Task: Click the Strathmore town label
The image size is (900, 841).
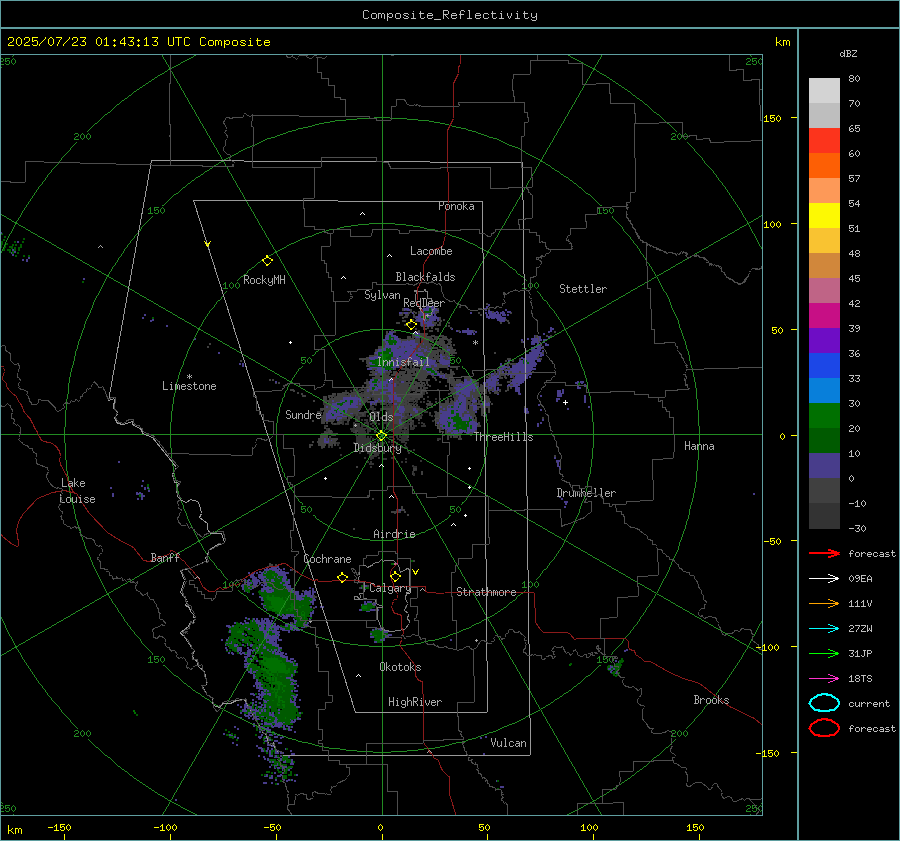Action: tap(486, 592)
